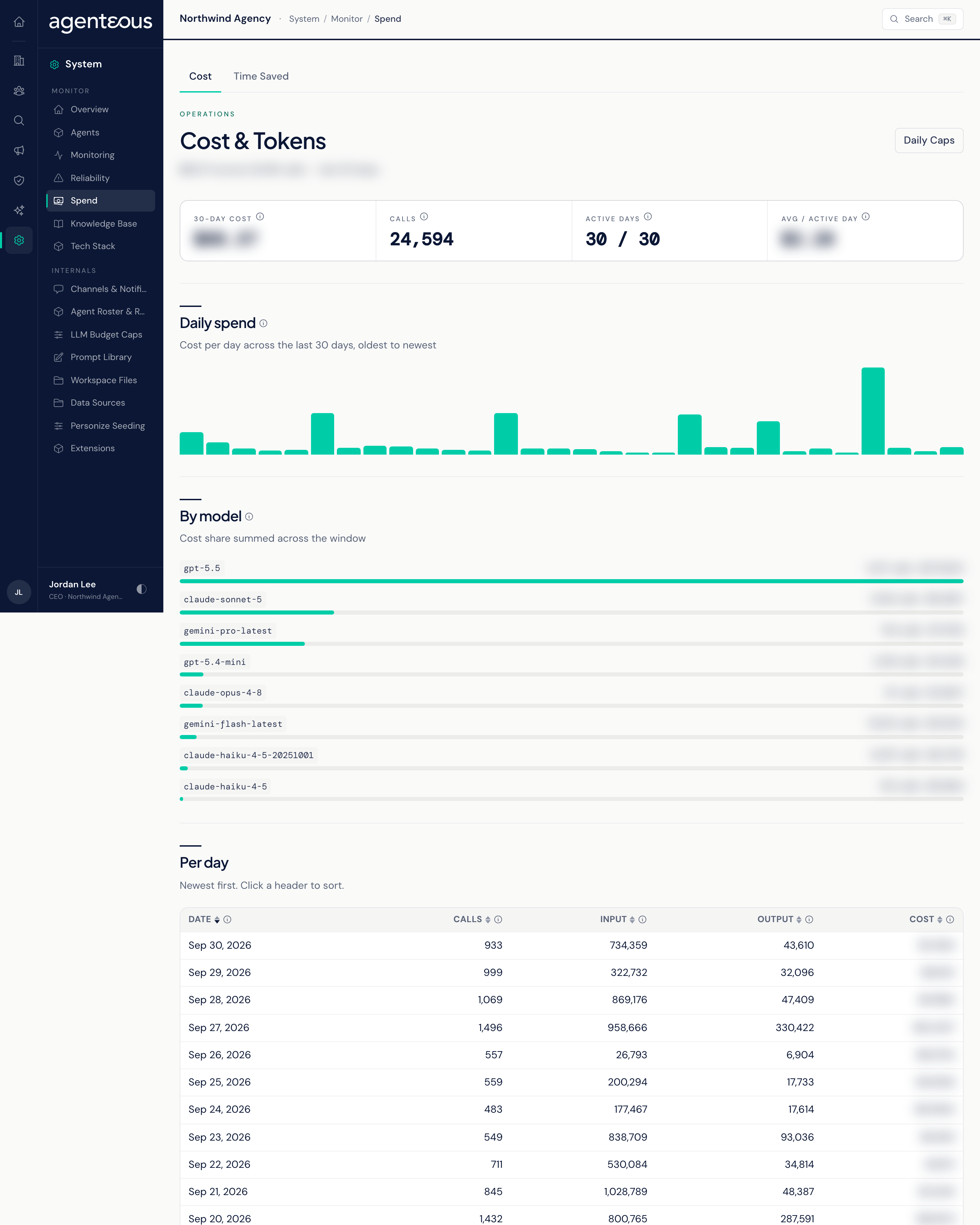Click the gemini-pro-latest model label
This screenshot has height=1225, width=980.
click(228, 631)
